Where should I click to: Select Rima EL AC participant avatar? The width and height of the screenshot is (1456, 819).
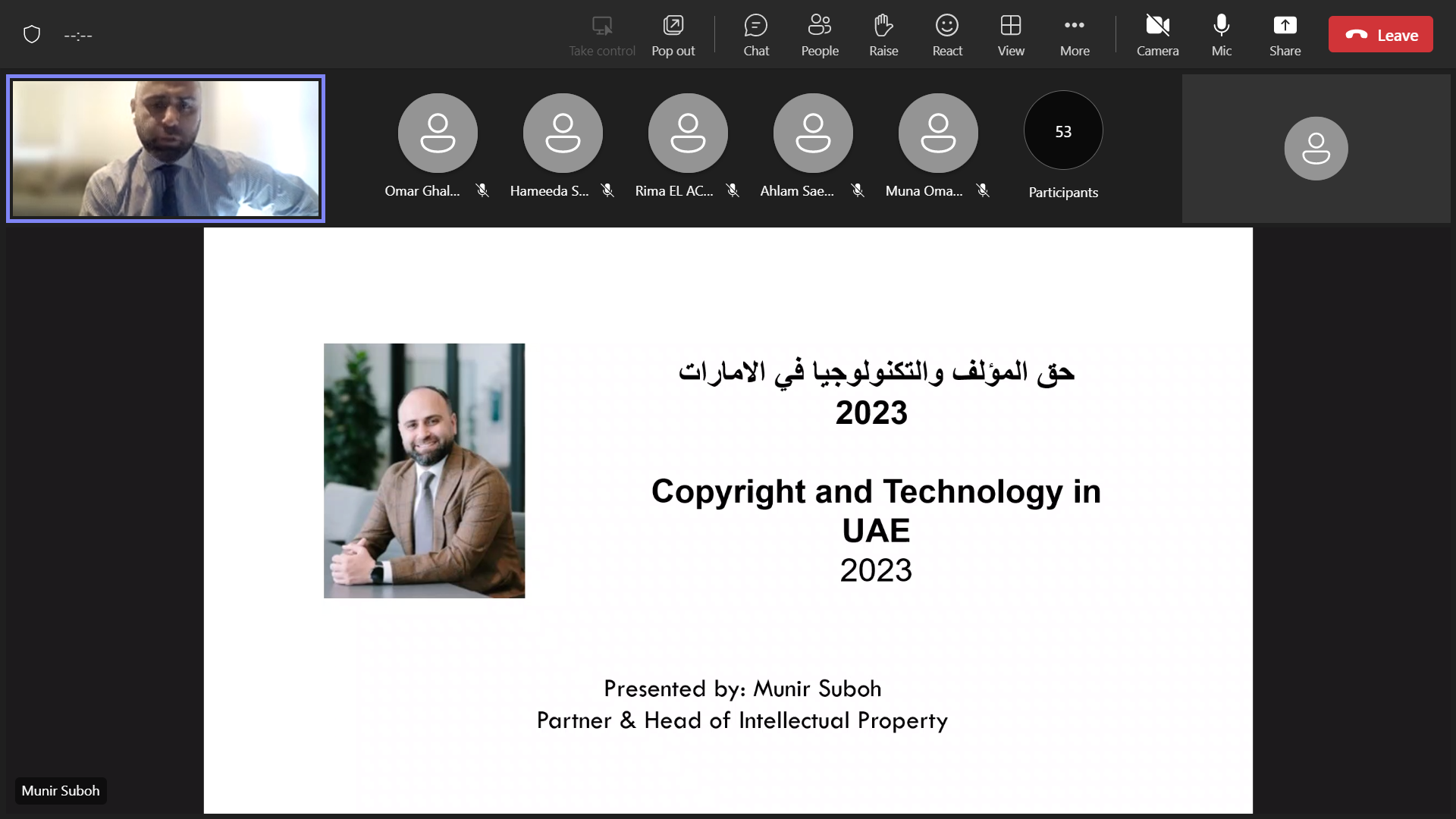tap(688, 133)
